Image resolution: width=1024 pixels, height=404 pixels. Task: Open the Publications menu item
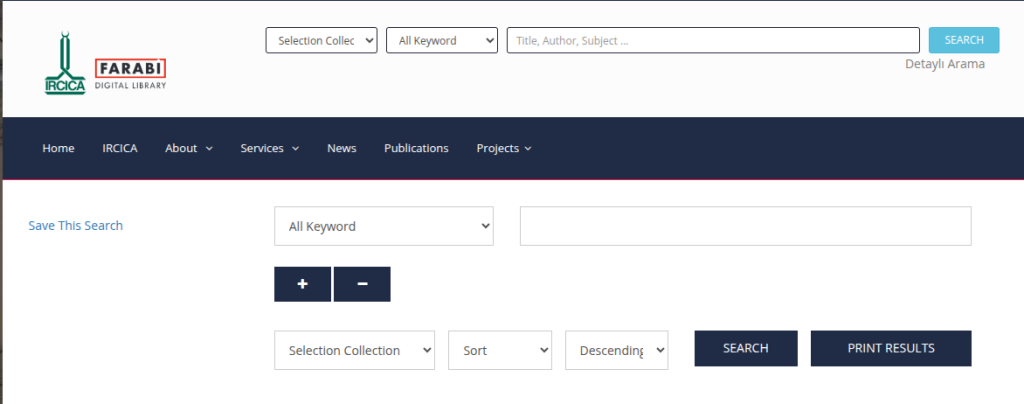[416, 148]
